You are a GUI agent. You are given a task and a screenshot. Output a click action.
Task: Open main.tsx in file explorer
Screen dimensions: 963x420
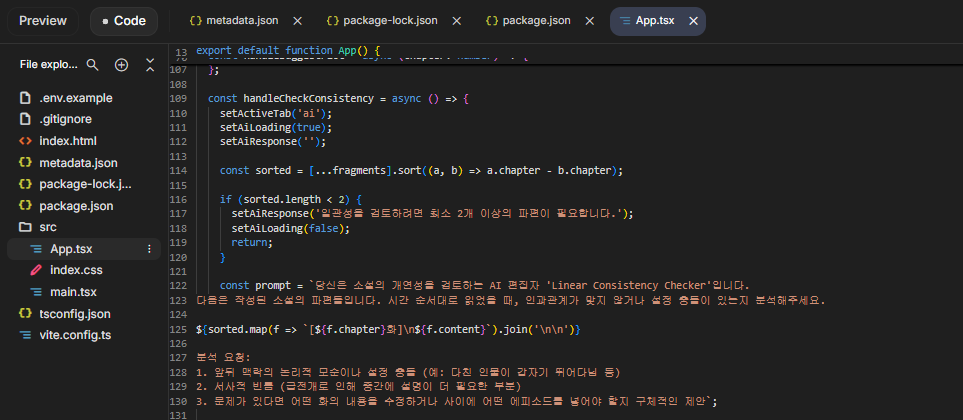coord(84,292)
